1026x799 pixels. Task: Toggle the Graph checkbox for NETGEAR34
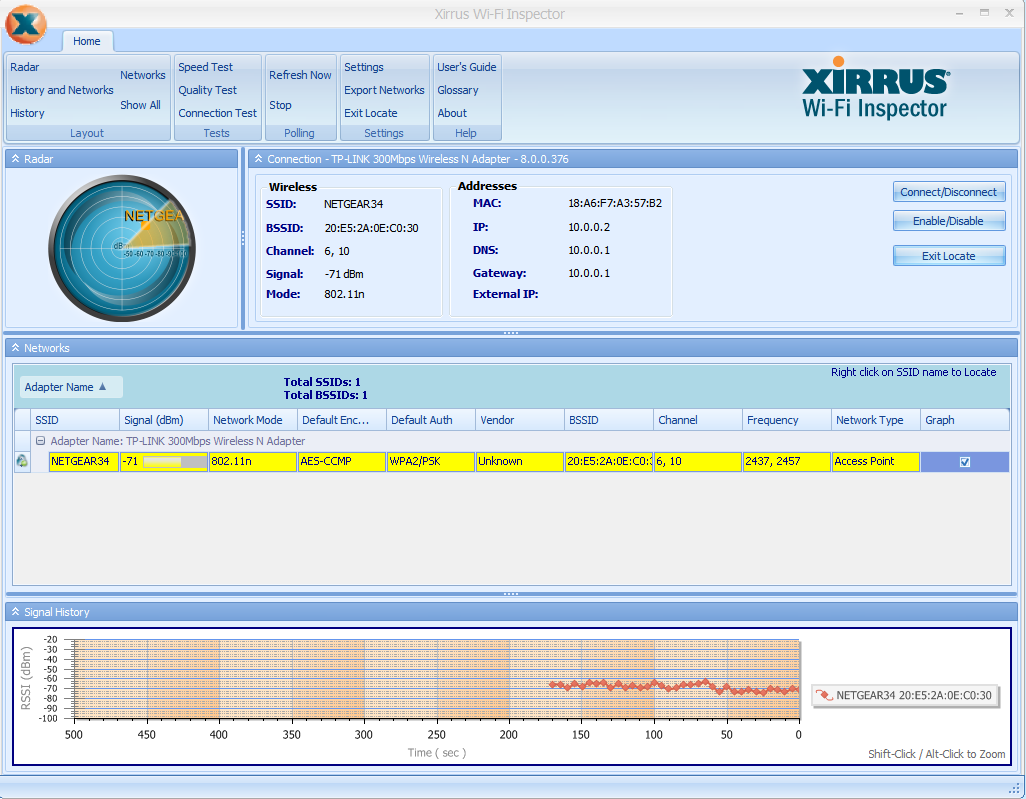coord(964,462)
